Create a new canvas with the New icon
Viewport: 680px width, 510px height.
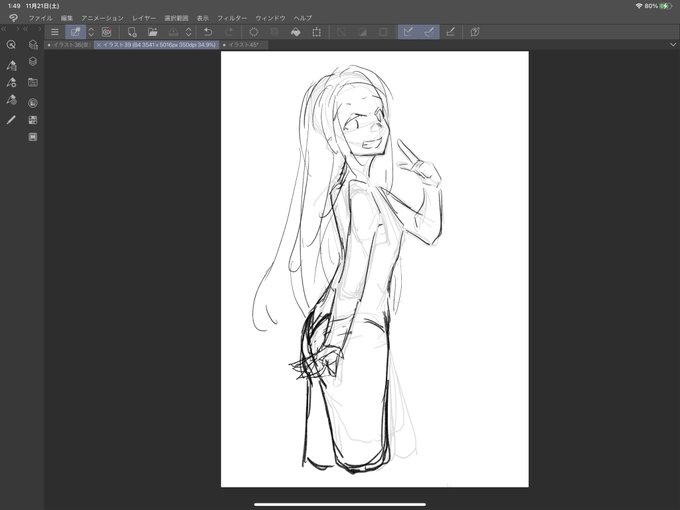(x=132, y=32)
